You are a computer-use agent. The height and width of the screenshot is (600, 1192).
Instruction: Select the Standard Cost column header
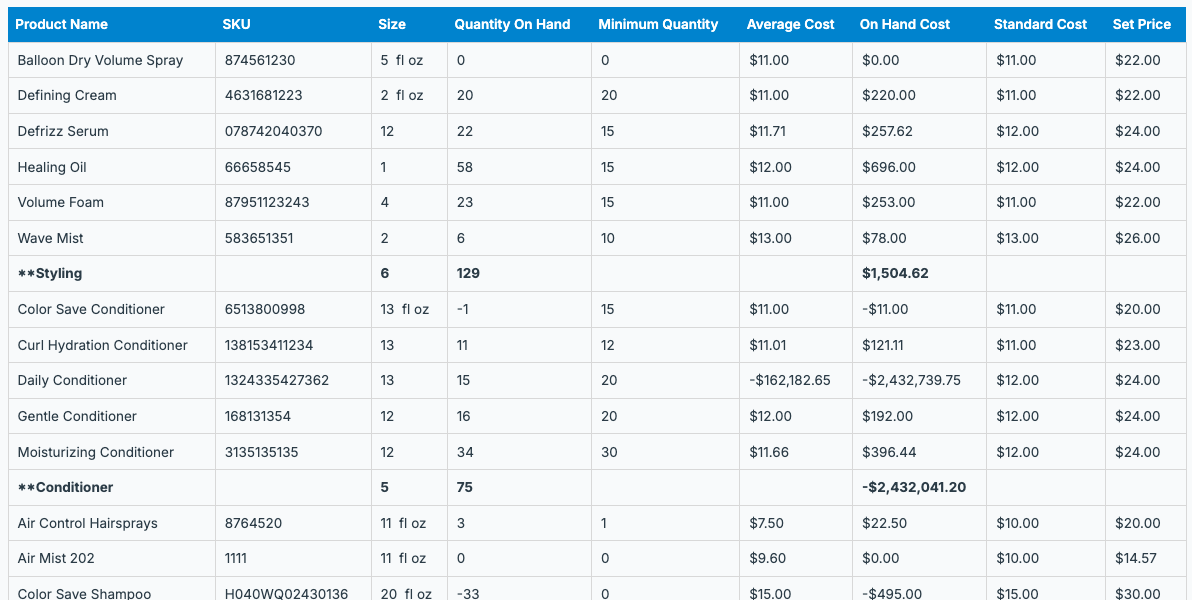click(1040, 24)
